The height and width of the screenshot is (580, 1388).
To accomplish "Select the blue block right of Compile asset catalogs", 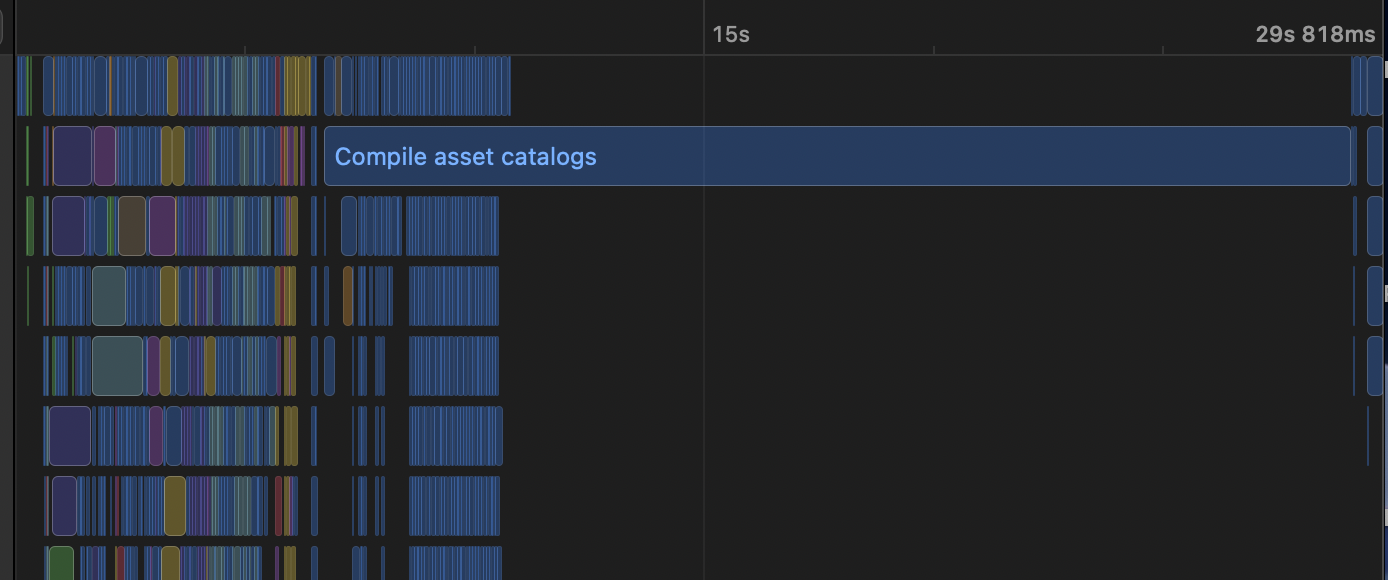I will click(x=1376, y=156).
